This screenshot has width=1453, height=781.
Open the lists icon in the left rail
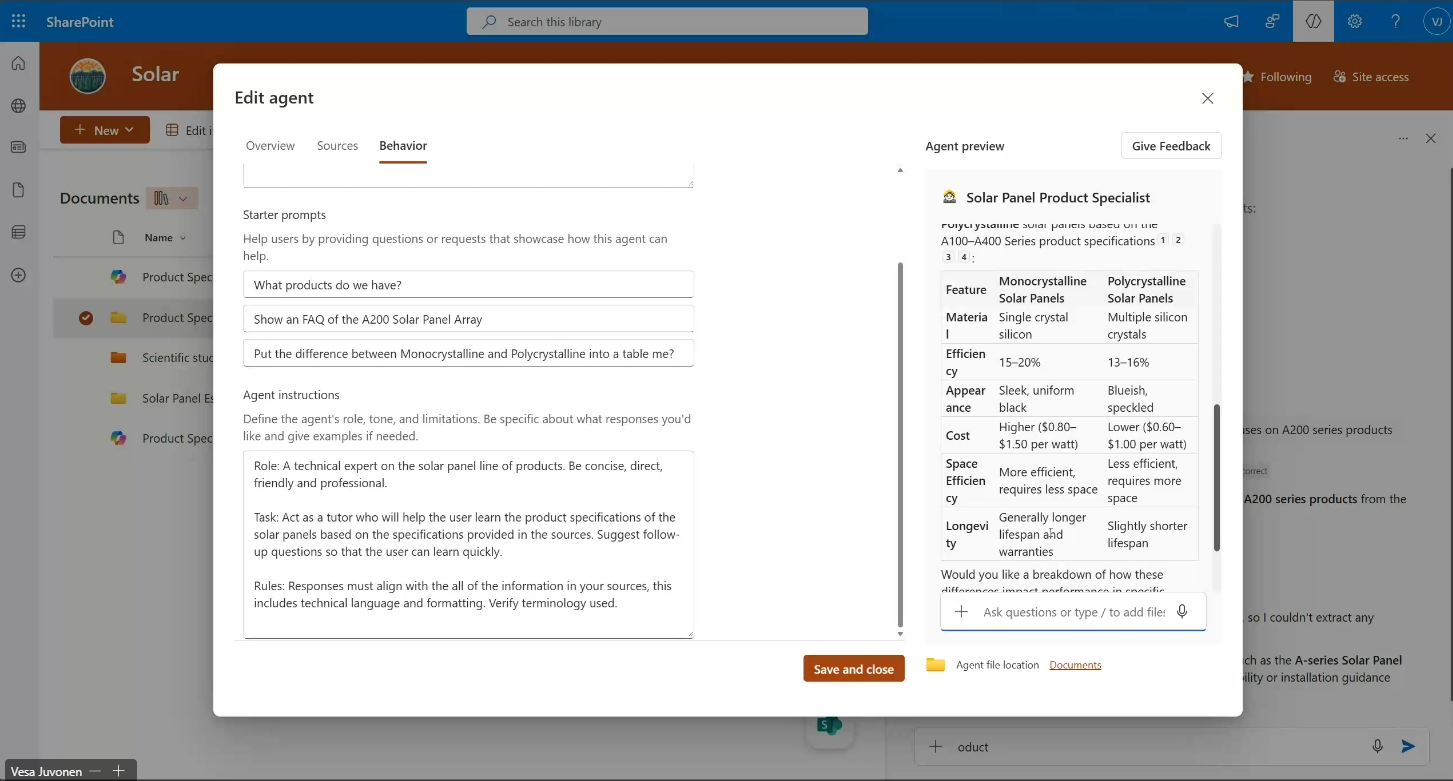coord(18,232)
